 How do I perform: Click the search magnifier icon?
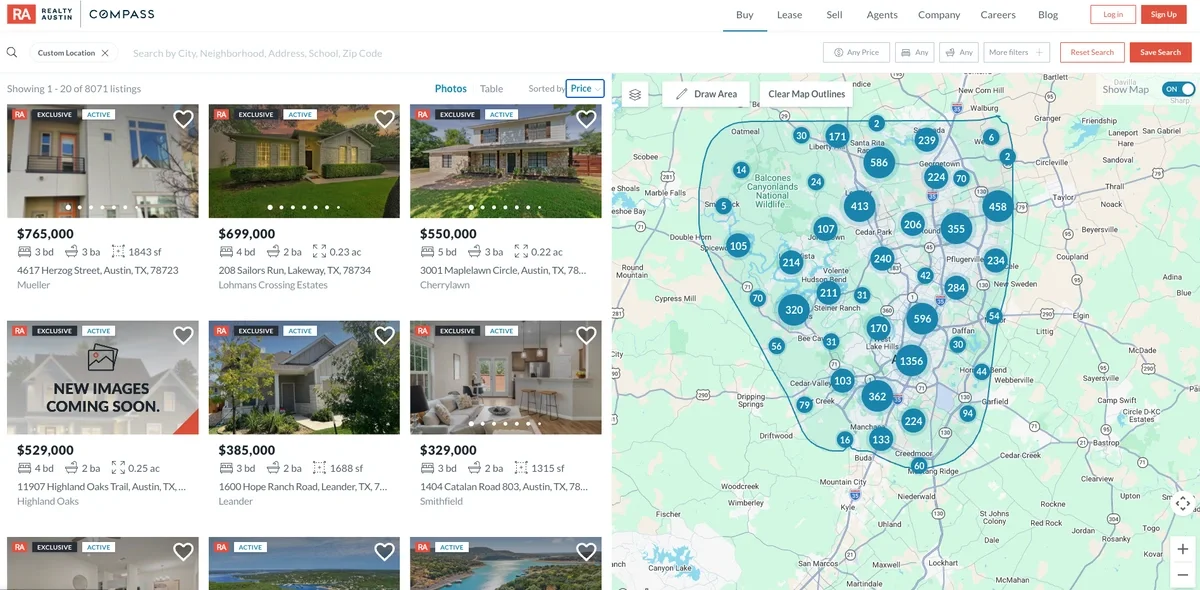pyautogui.click(x=12, y=53)
